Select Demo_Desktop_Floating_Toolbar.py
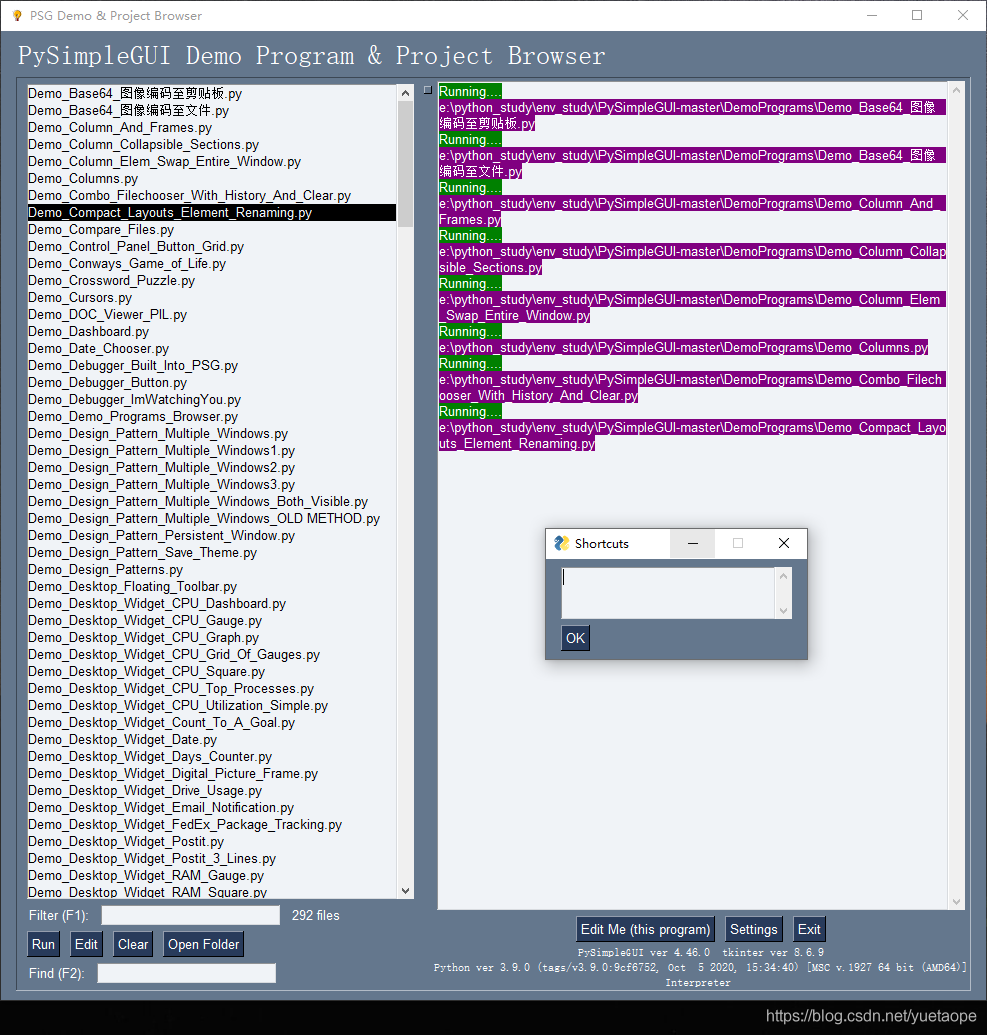The width and height of the screenshot is (987, 1035). click(x=211, y=587)
